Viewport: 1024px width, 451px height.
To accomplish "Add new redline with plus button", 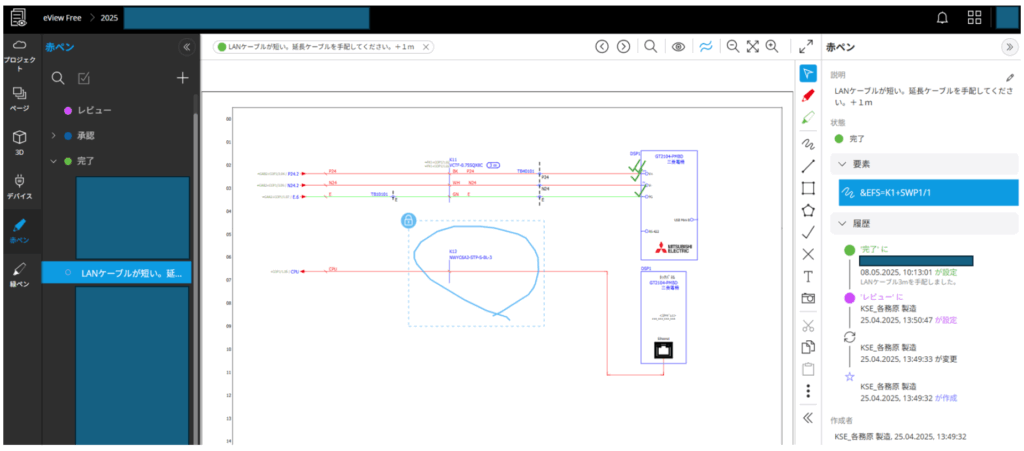I will (182, 78).
